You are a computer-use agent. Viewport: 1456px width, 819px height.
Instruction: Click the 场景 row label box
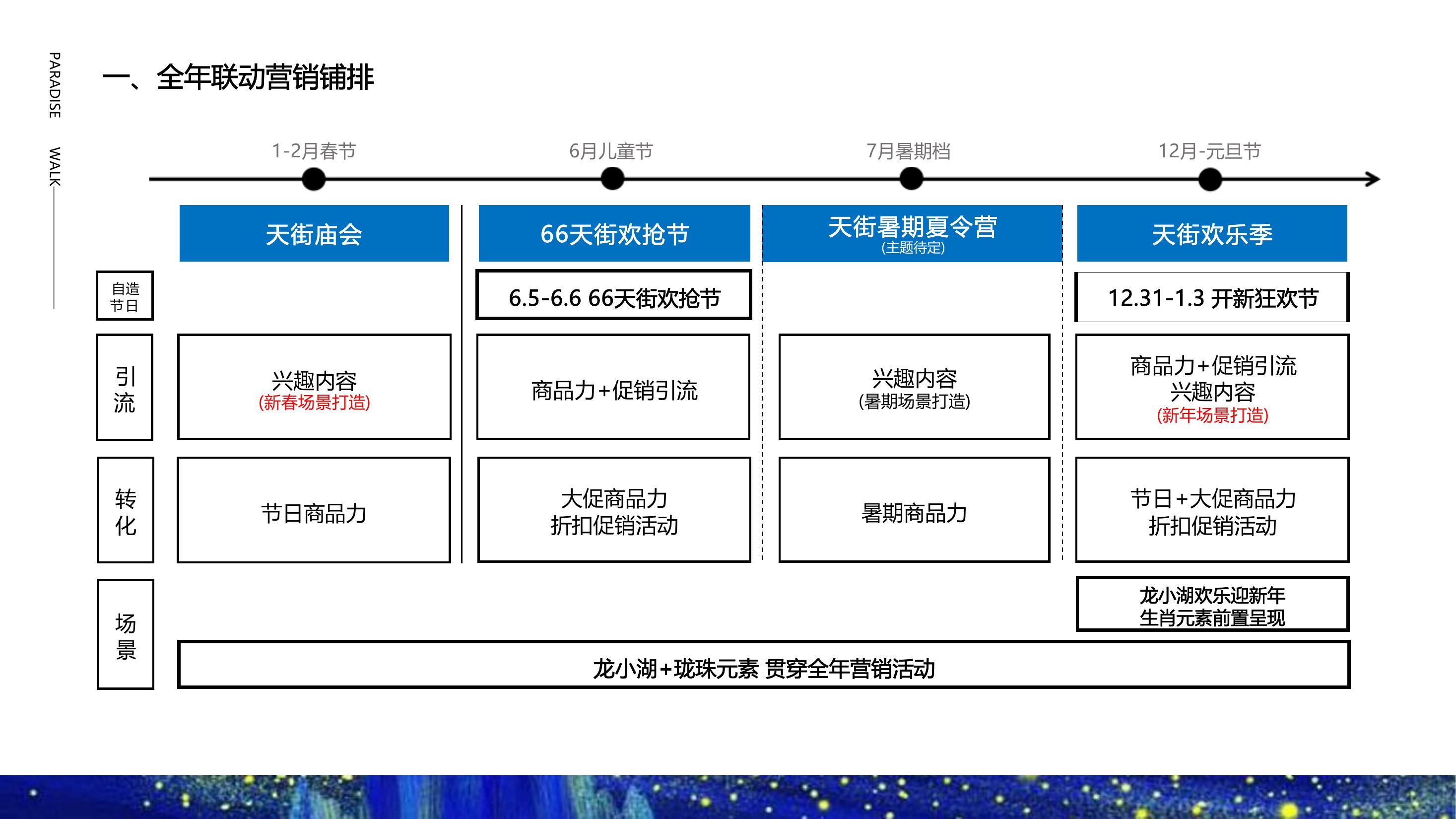(126, 634)
